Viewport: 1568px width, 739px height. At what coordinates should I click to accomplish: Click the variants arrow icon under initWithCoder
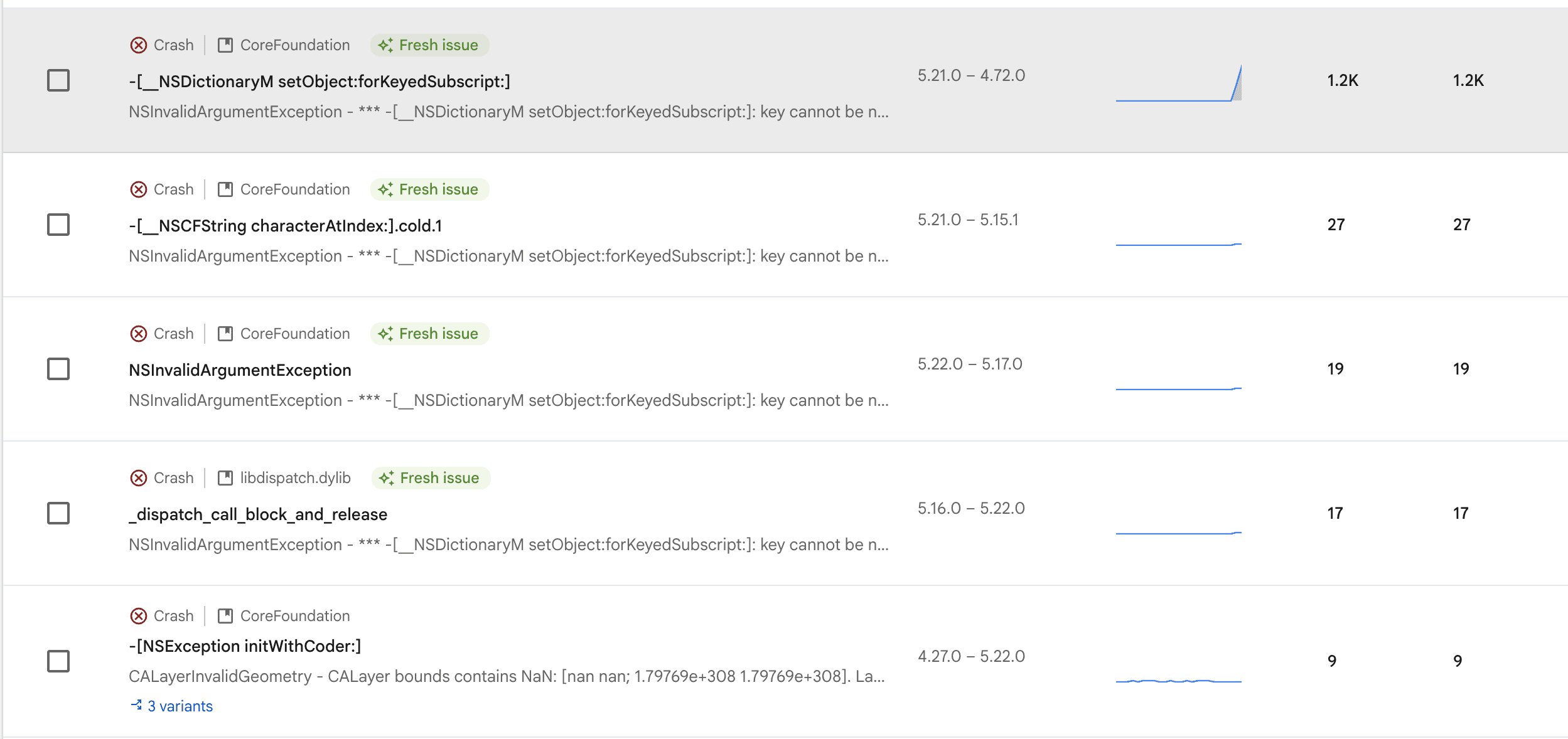(136, 706)
